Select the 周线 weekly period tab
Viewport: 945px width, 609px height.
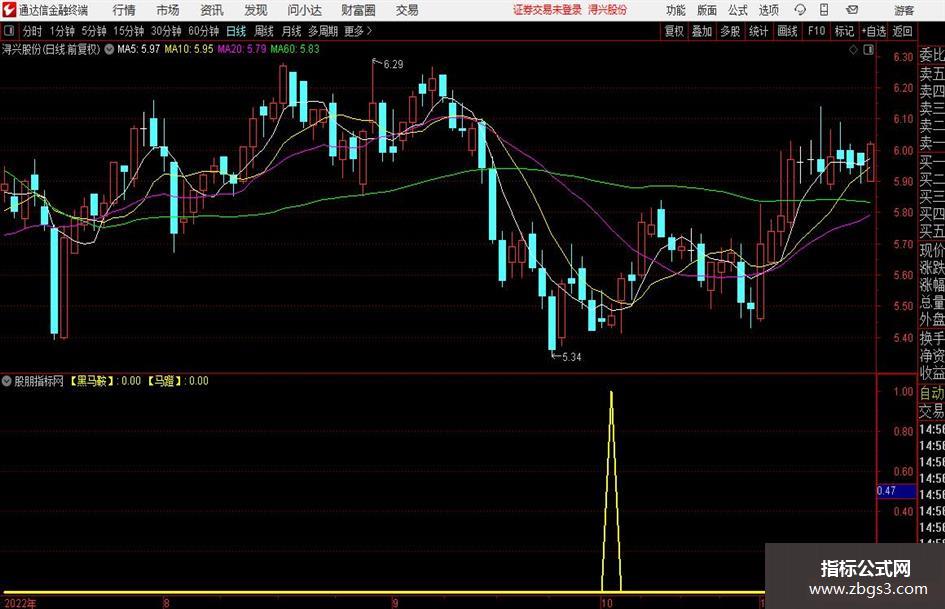tap(263, 31)
